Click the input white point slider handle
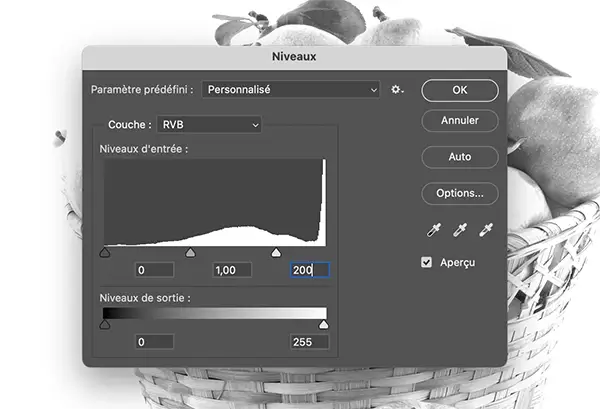Viewport: 600px width, 409px height. tap(276, 253)
